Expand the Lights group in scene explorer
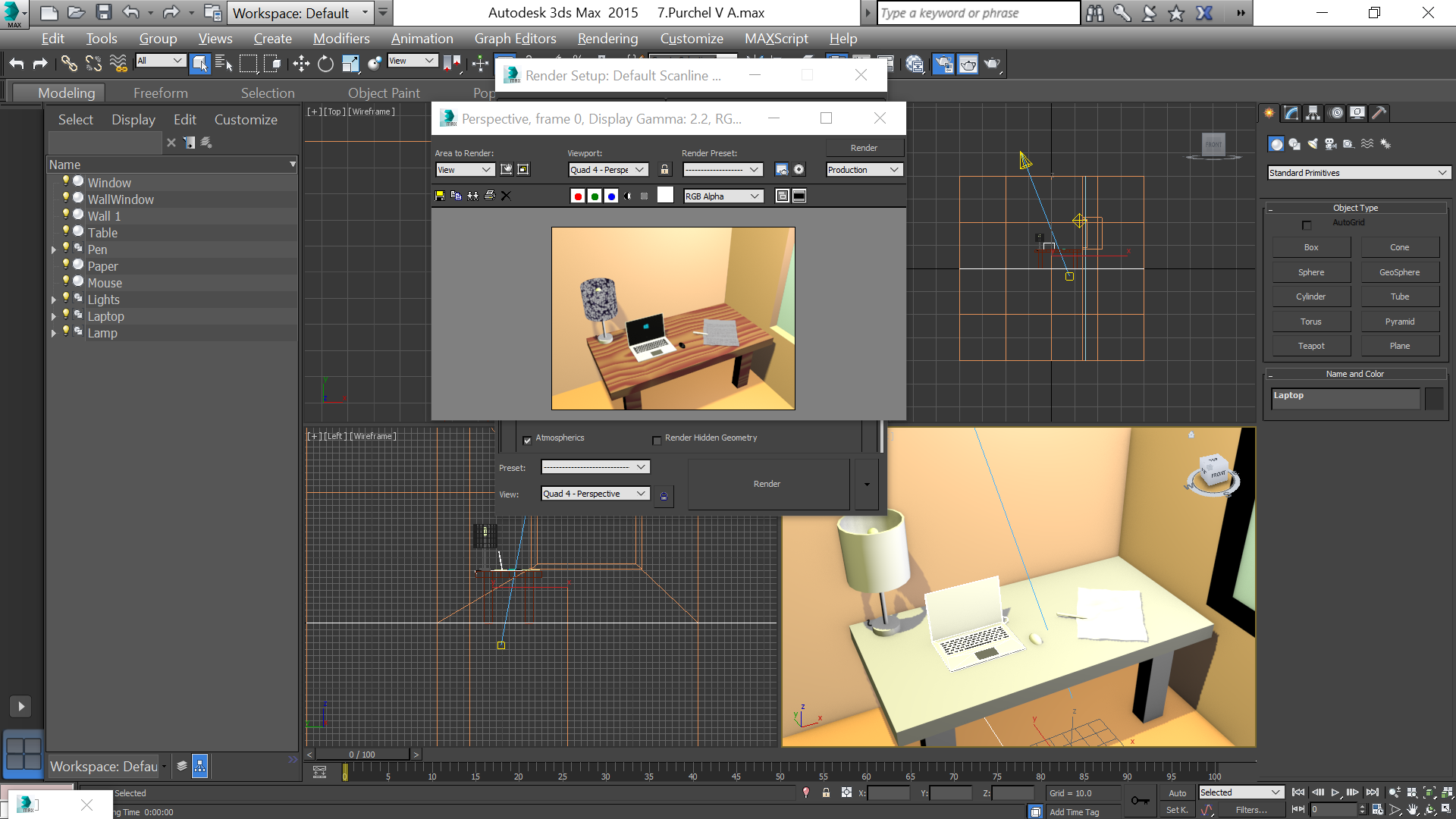The height and width of the screenshot is (819, 1456). (54, 300)
